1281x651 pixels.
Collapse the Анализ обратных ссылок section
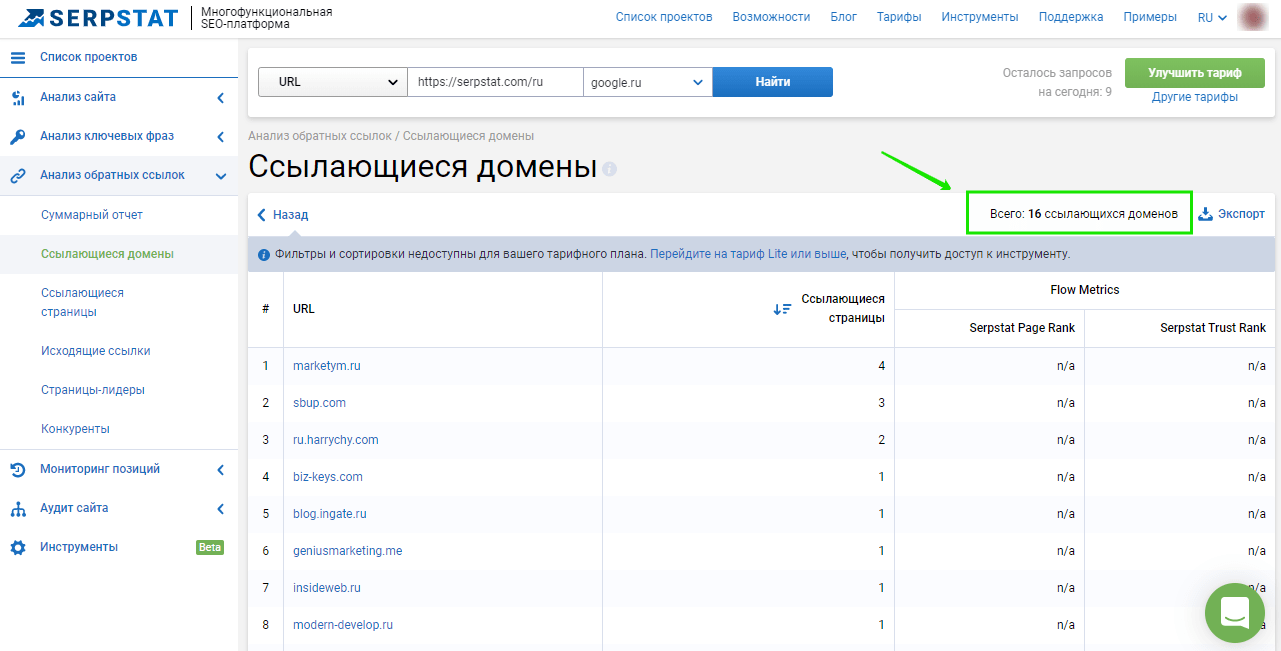(220, 176)
